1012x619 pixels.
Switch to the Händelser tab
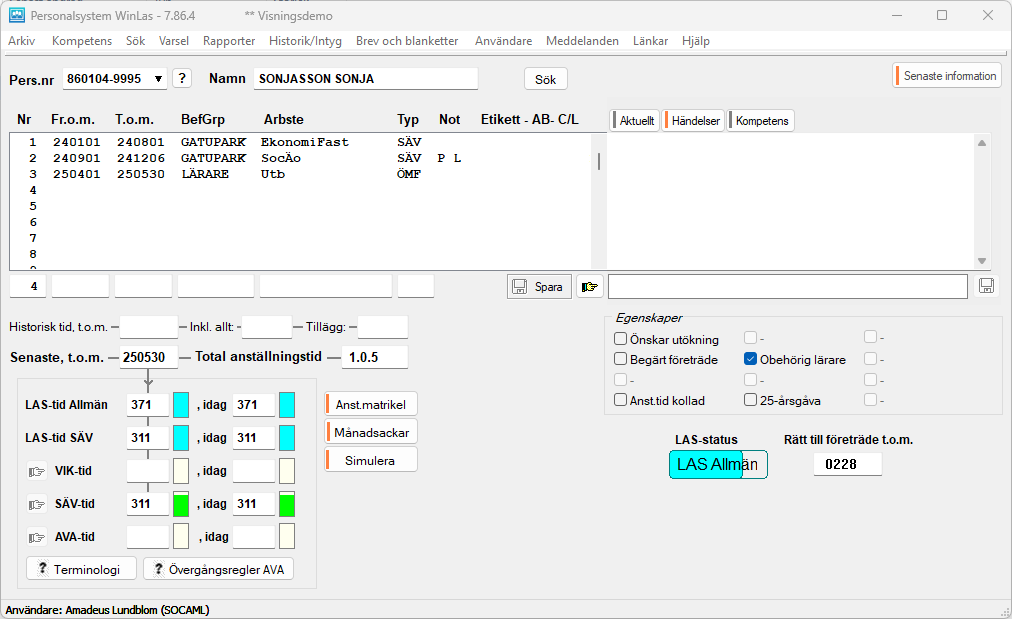694,121
